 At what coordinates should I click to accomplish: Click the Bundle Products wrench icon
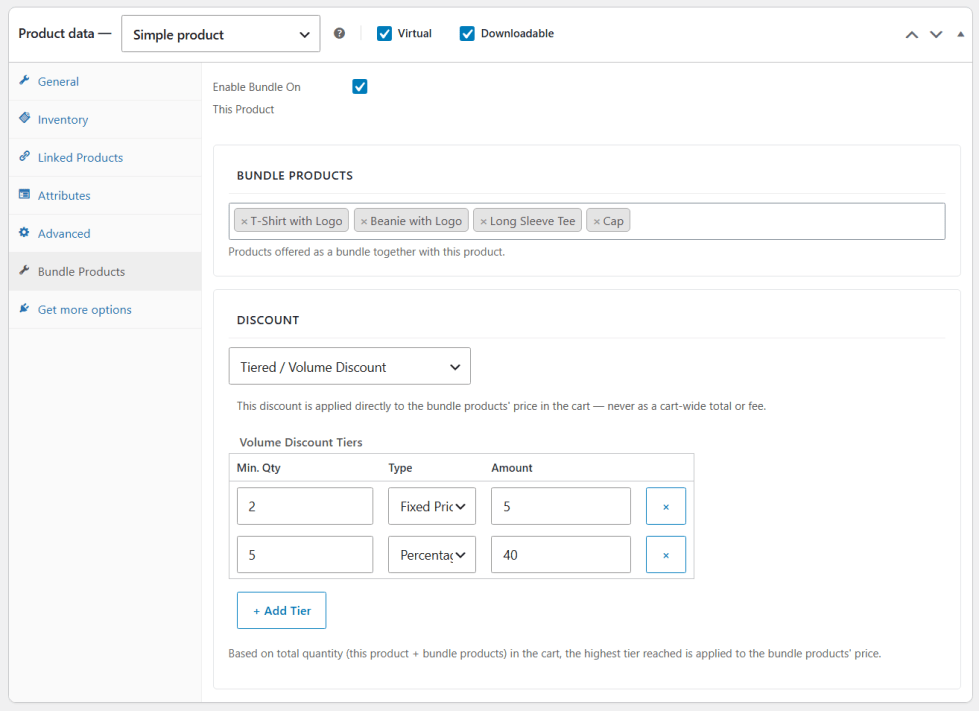[24, 270]
